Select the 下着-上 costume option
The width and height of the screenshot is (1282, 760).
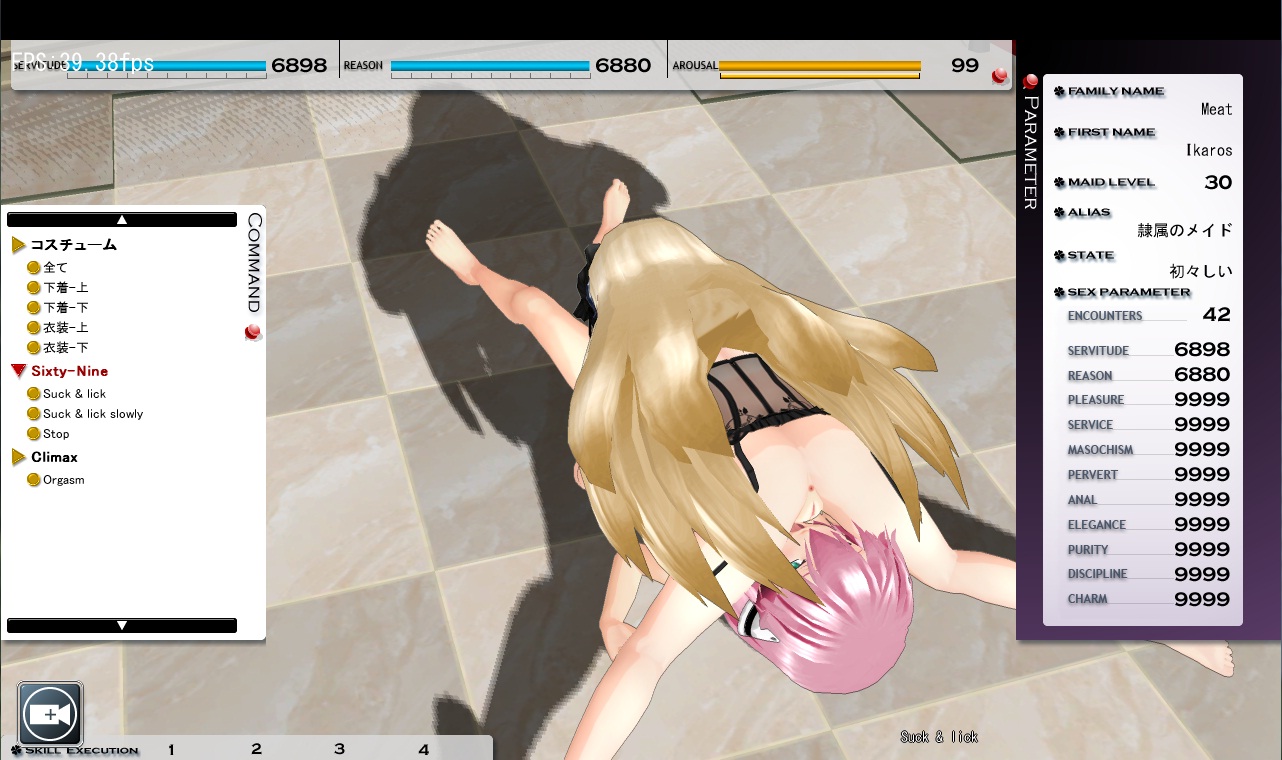pyautogui.click(x=58, y=287)
